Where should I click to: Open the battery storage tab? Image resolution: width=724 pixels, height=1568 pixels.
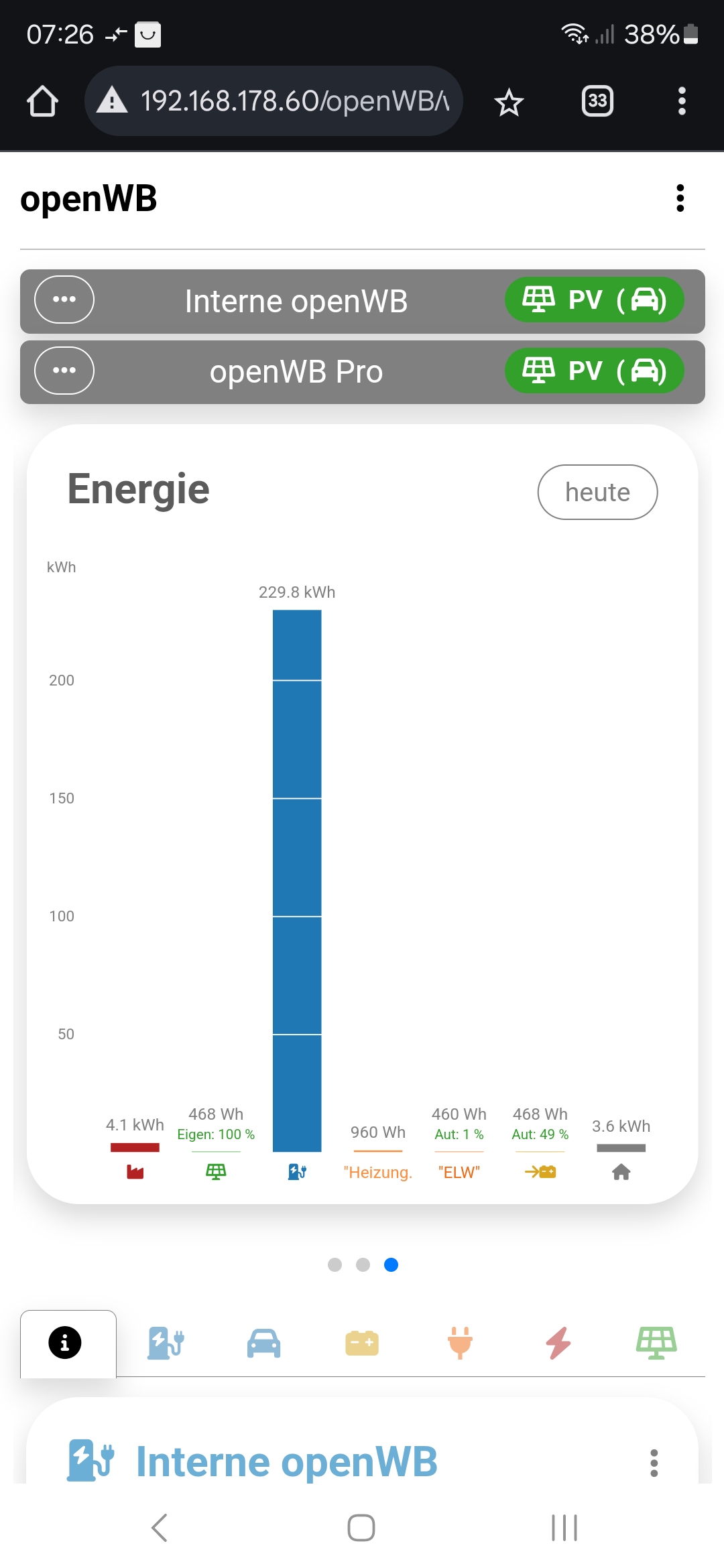tap(362, 1343)
